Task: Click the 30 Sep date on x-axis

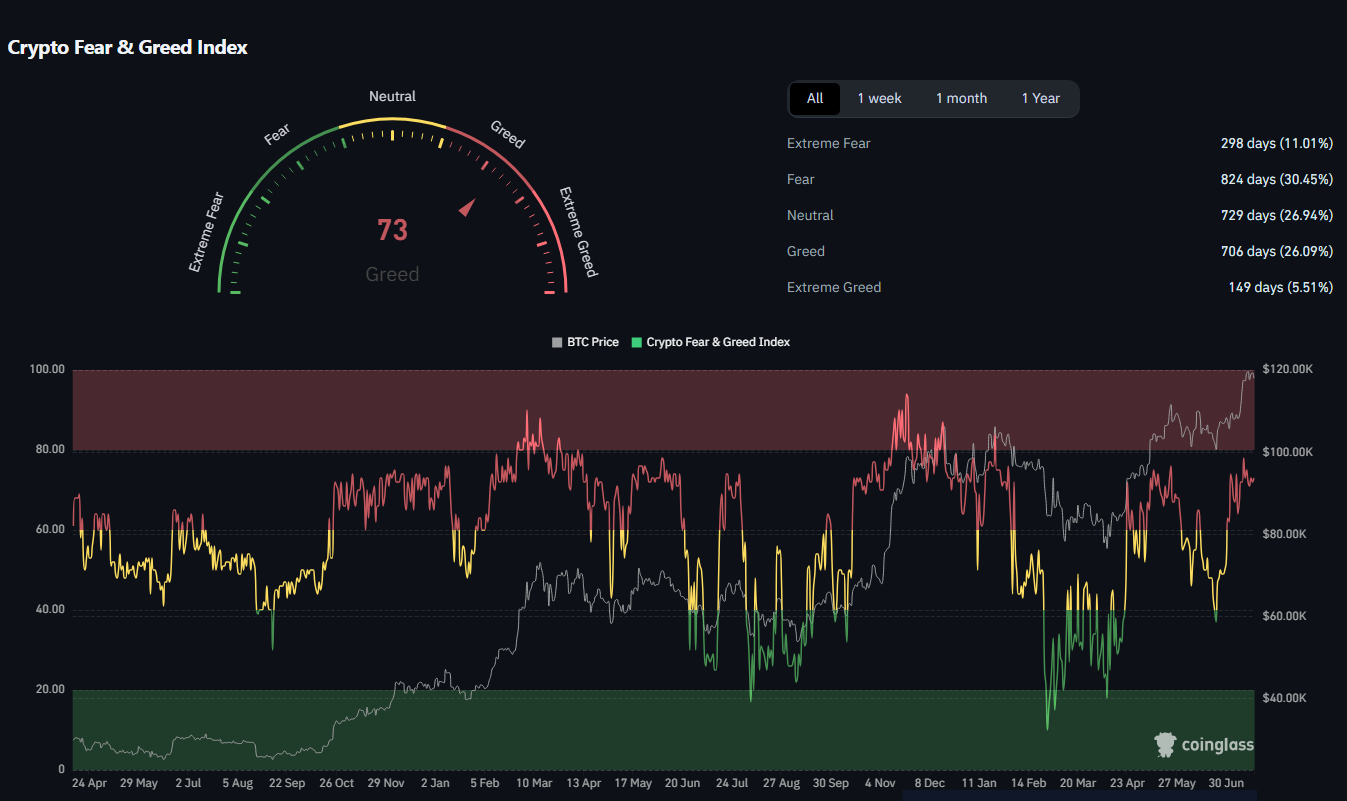Action: tap(831, 783)
